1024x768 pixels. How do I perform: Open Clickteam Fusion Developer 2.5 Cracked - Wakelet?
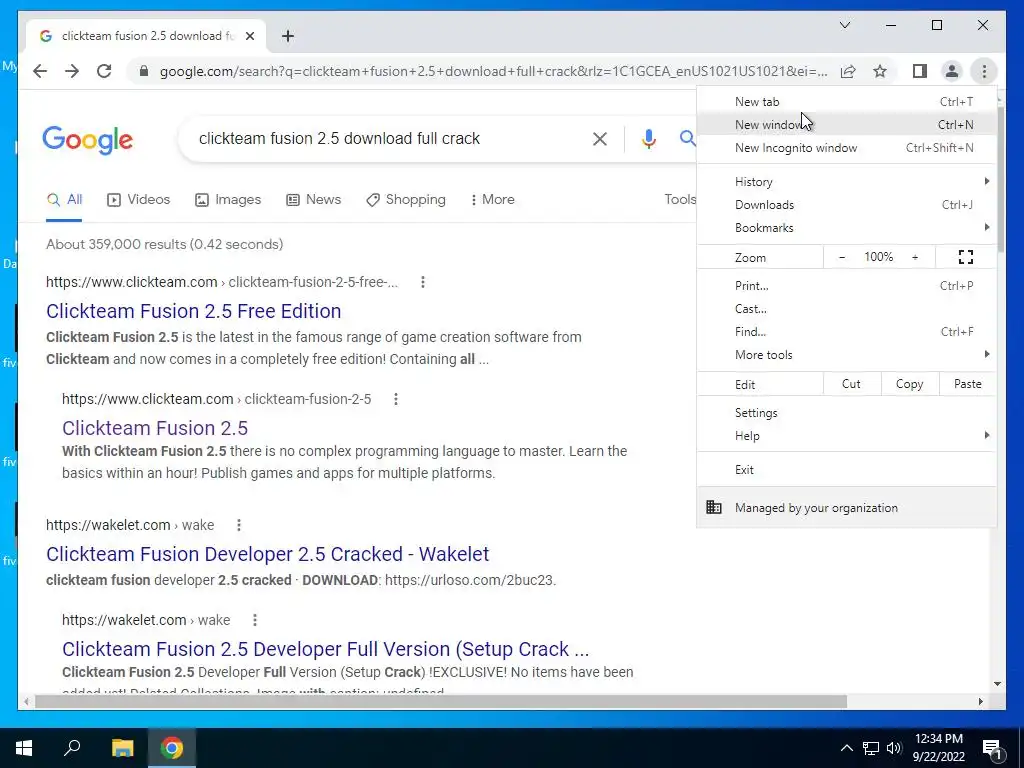(x=267, y=554)
